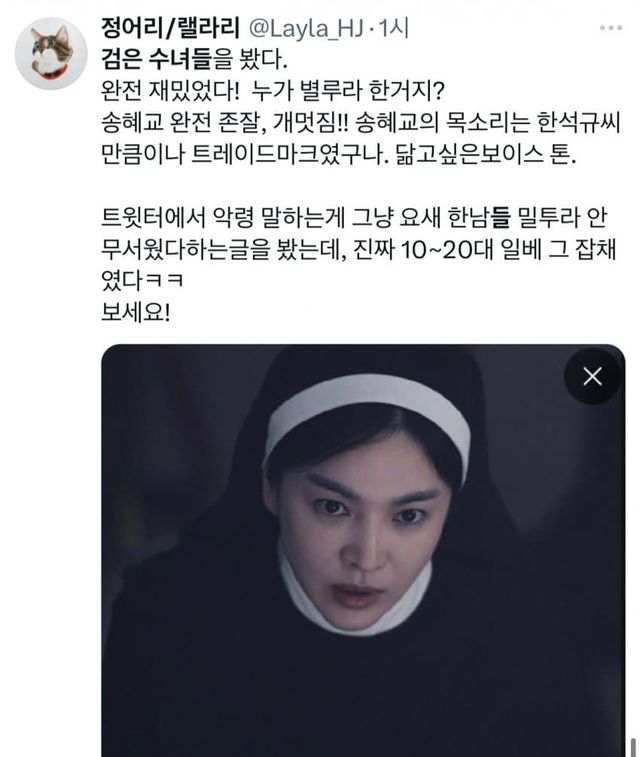Open the cat avatar profile picture
Screen dimensions: 640x757
tap(51, 54)
